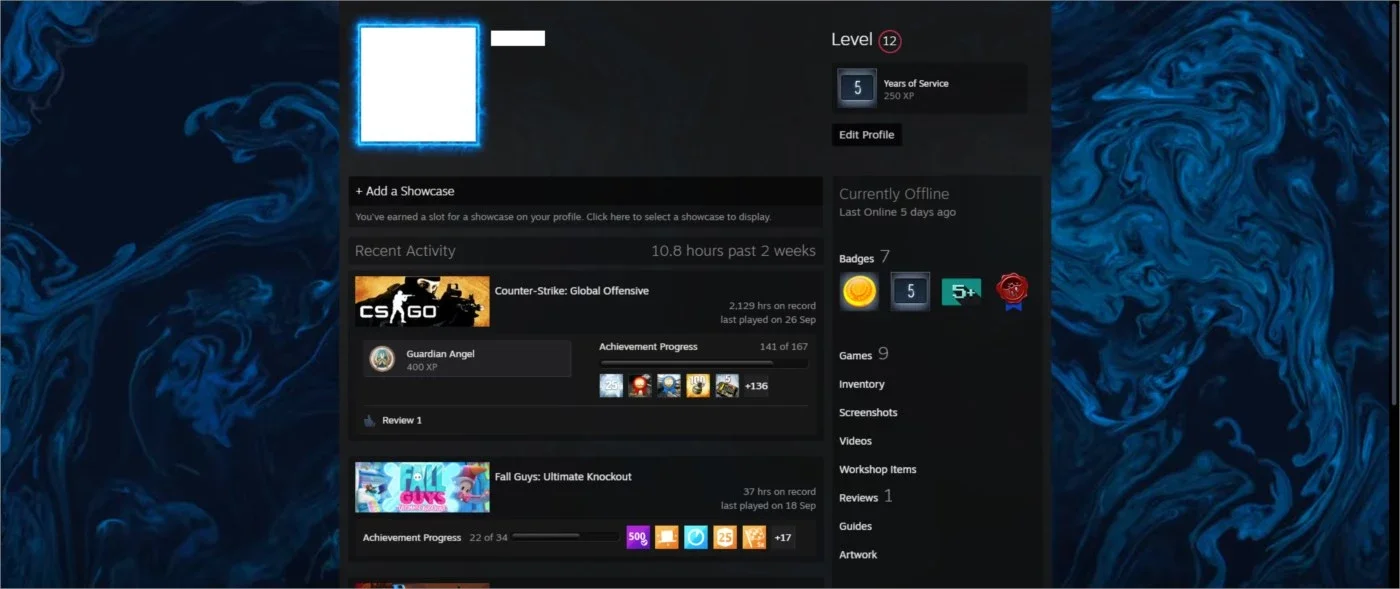
Task: Click the CS:GO '5' money achievement icon
Action: click(727, 385)
